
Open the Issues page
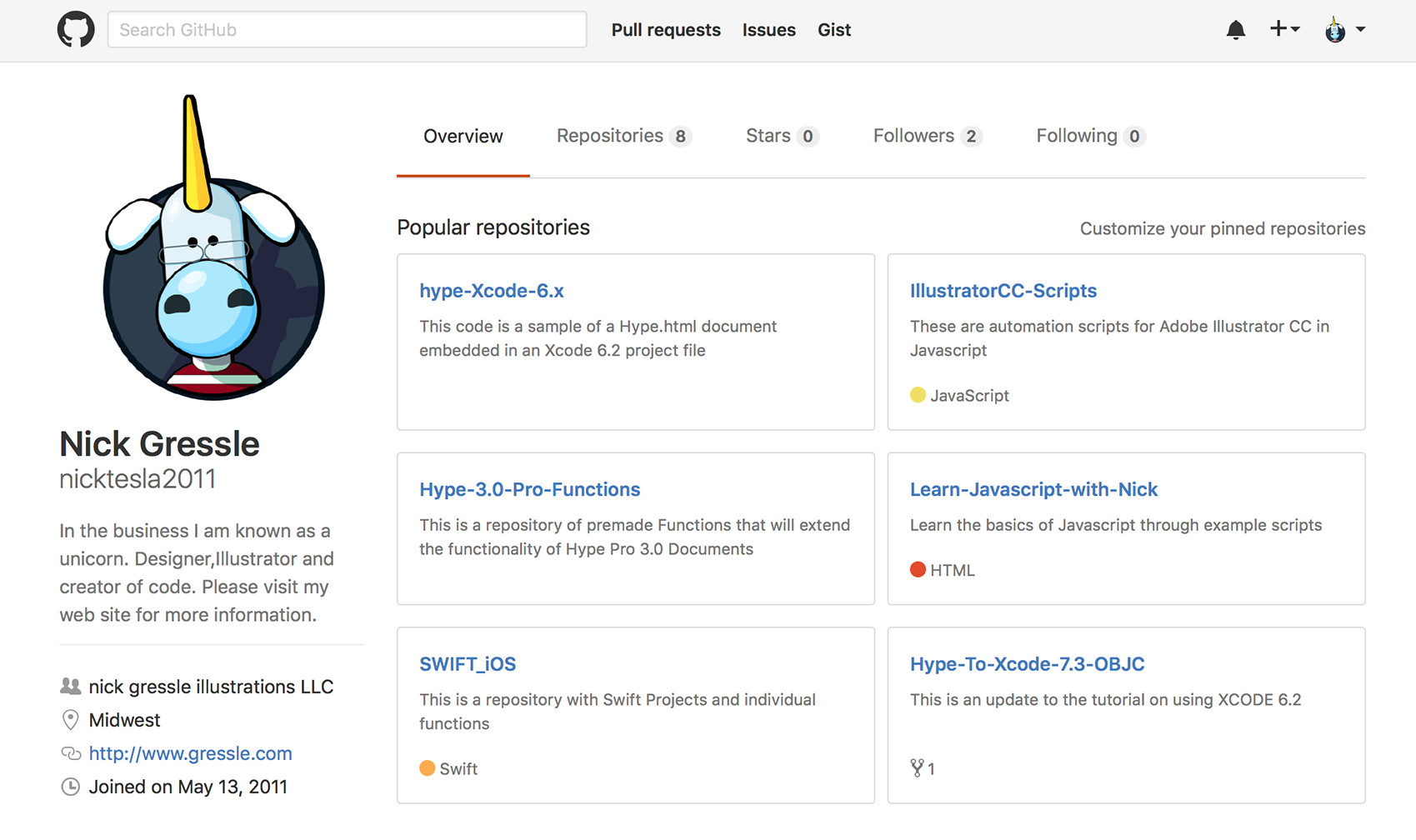point(768,30)
